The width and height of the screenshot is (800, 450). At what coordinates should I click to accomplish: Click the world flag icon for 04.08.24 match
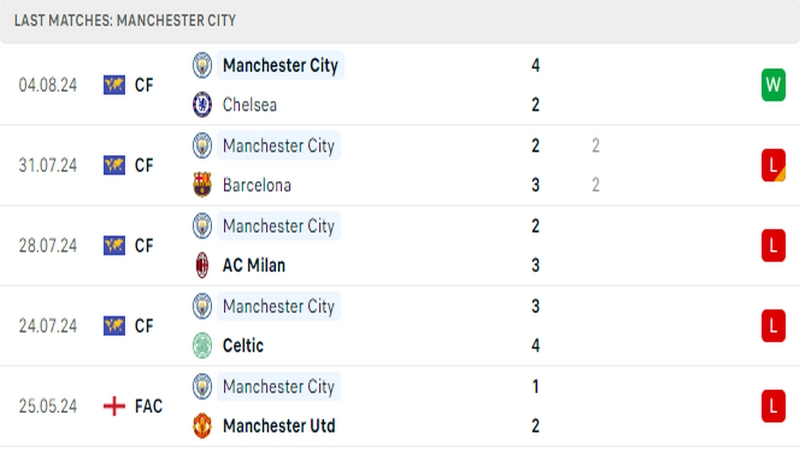tap(114, 85)
